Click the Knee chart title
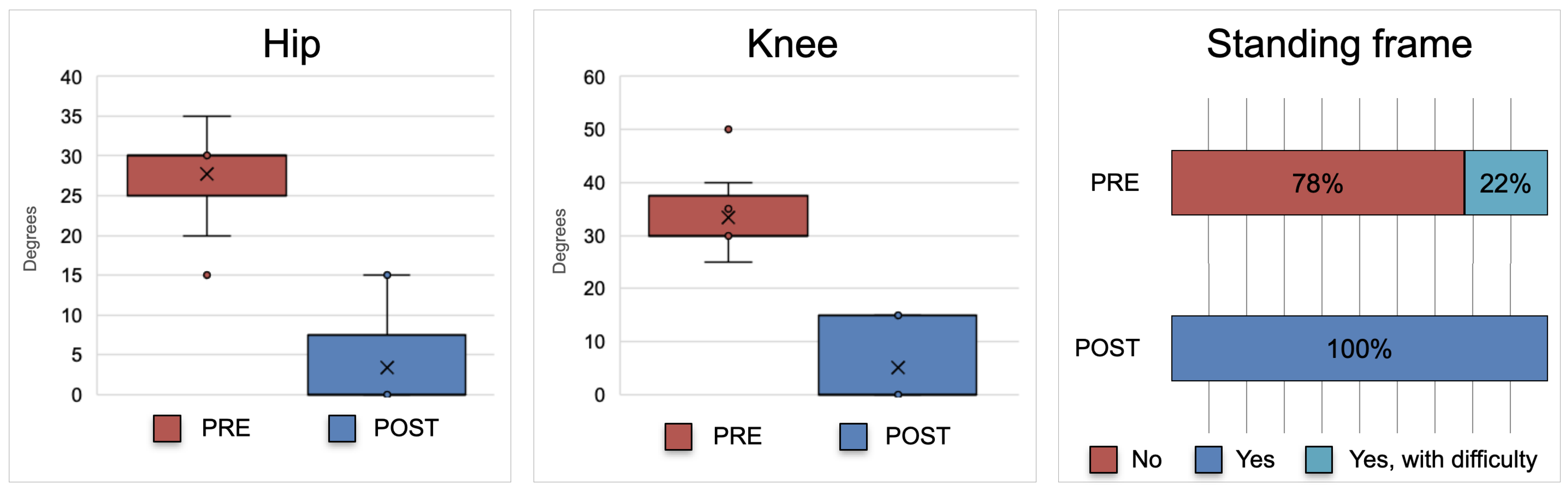This screenshot has width=1568, height=490. pos(792,44)
